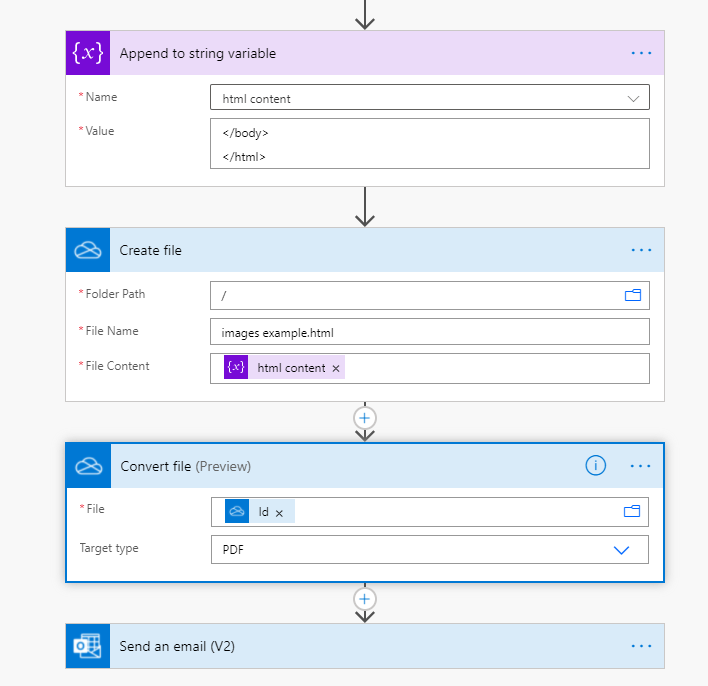The height and width of the screenshot is (686, 708).
Task: Click the File Name field images example.html
Action: tap(429, 331)
